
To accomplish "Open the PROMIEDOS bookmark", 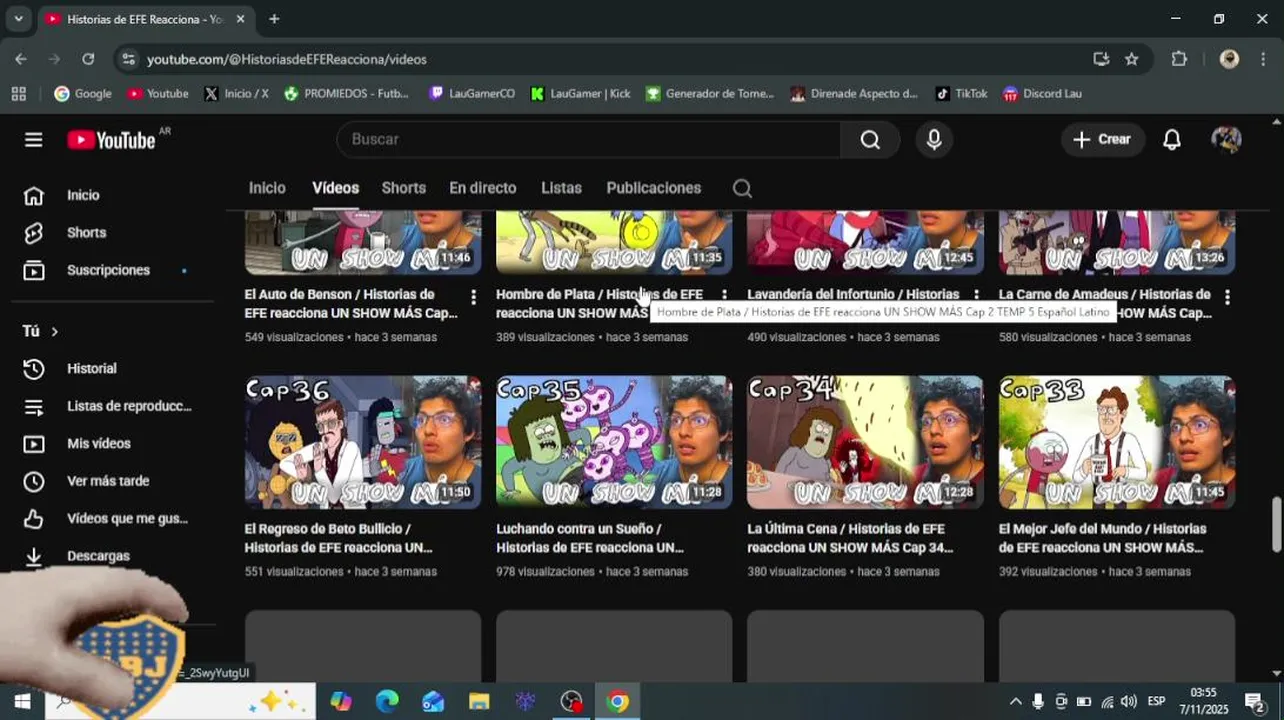I will pos(346,94).
